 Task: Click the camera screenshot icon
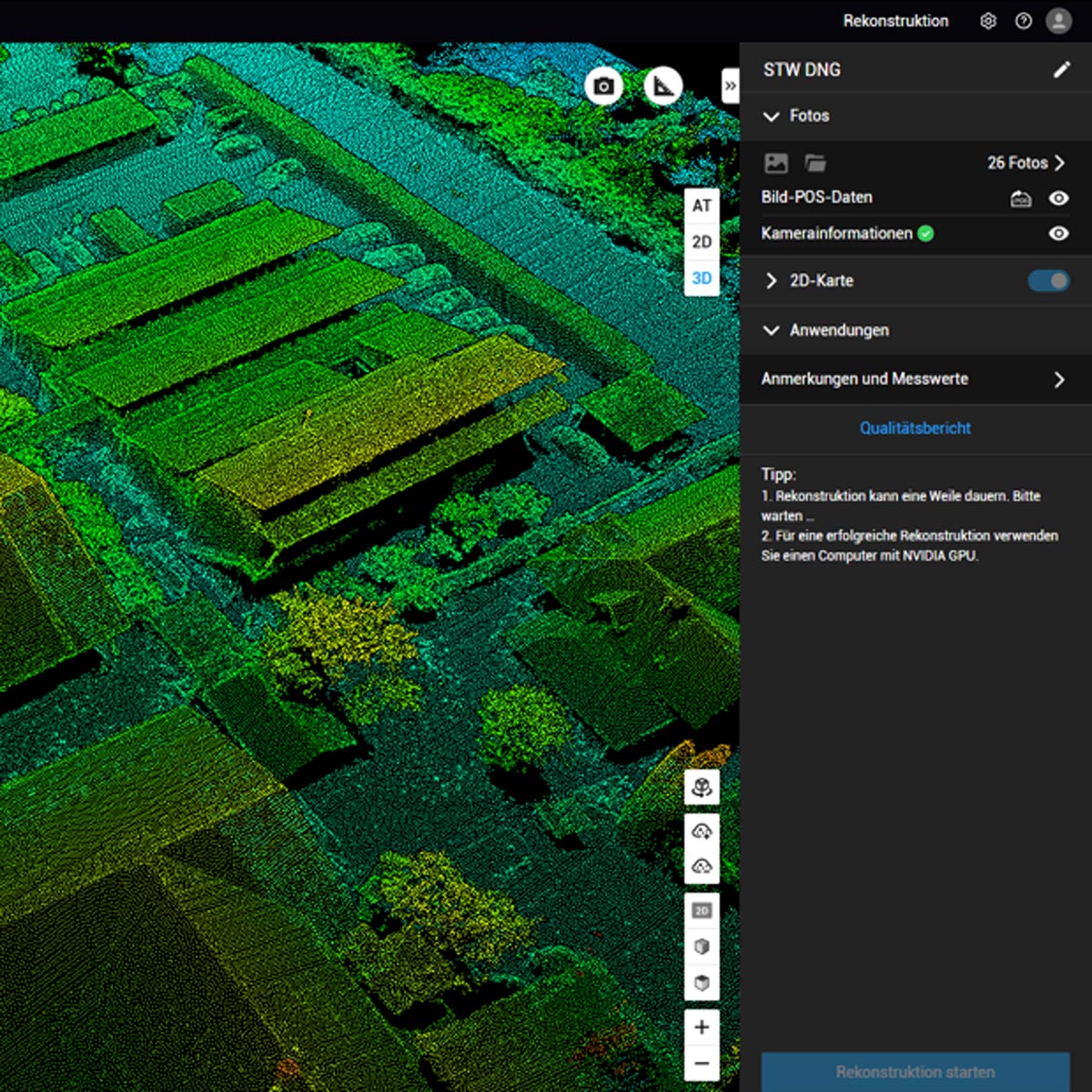603,86
